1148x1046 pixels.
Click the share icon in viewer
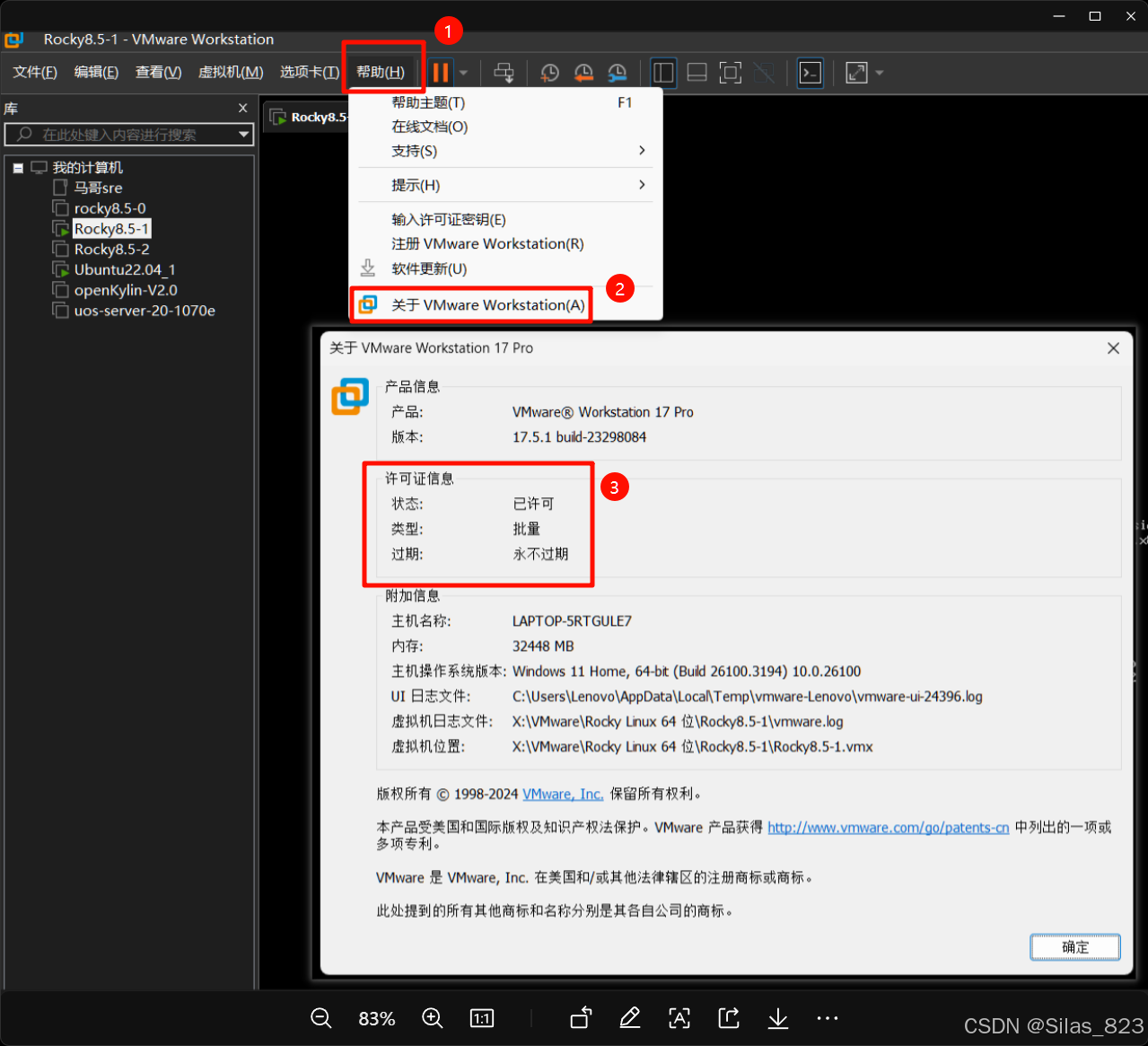coord(729,1017)
